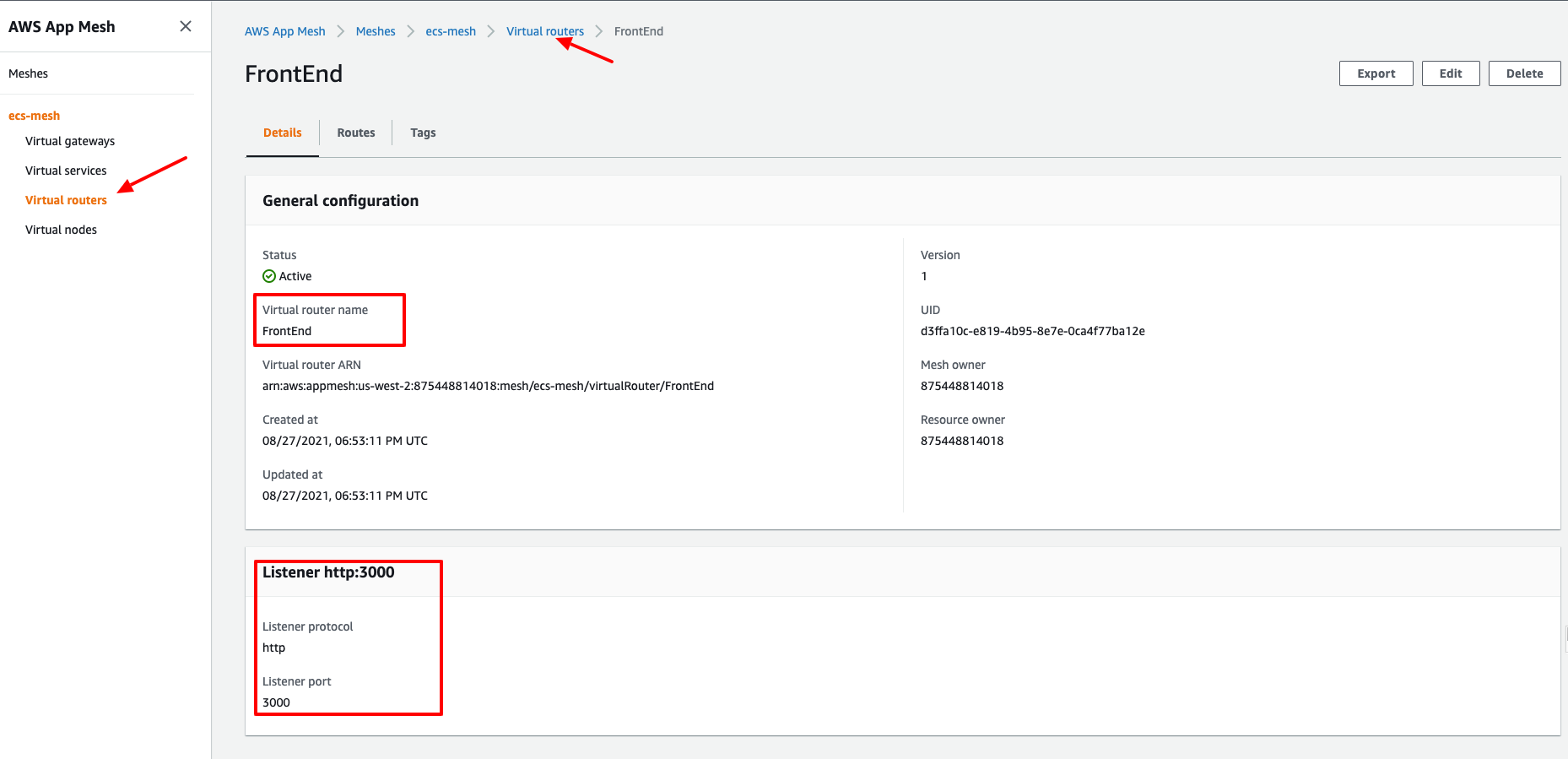
Task: Click the green Active status icon
Action: 269,276
